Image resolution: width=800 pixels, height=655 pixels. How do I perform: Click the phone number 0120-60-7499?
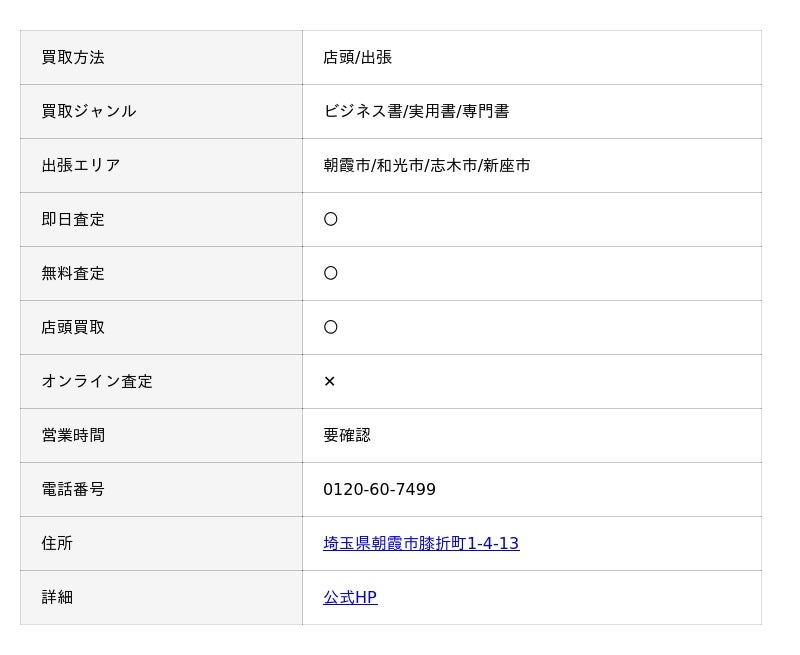[x=379, y=489]
